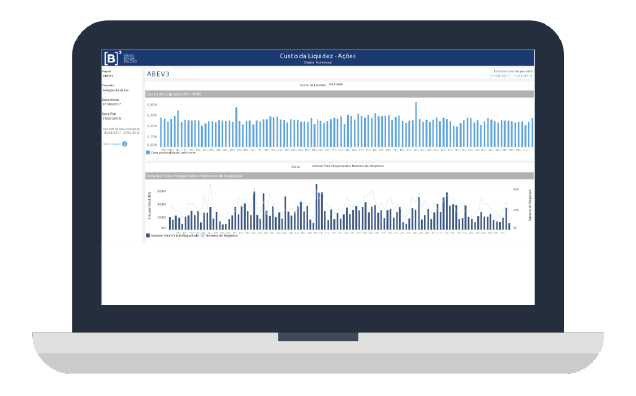Screen dimensions: 636x396
Task: Open the Período selection dropdown
Action: [x=116, y=90]
